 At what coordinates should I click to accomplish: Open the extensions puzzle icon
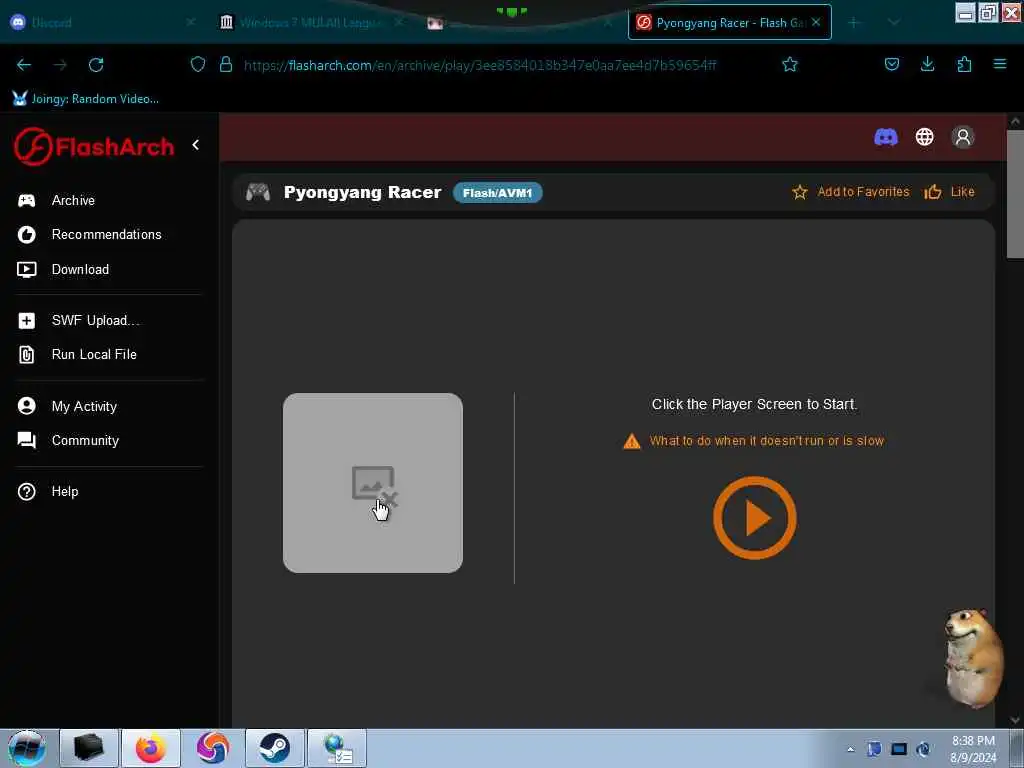pyautogui.click(x=964, y=64)
